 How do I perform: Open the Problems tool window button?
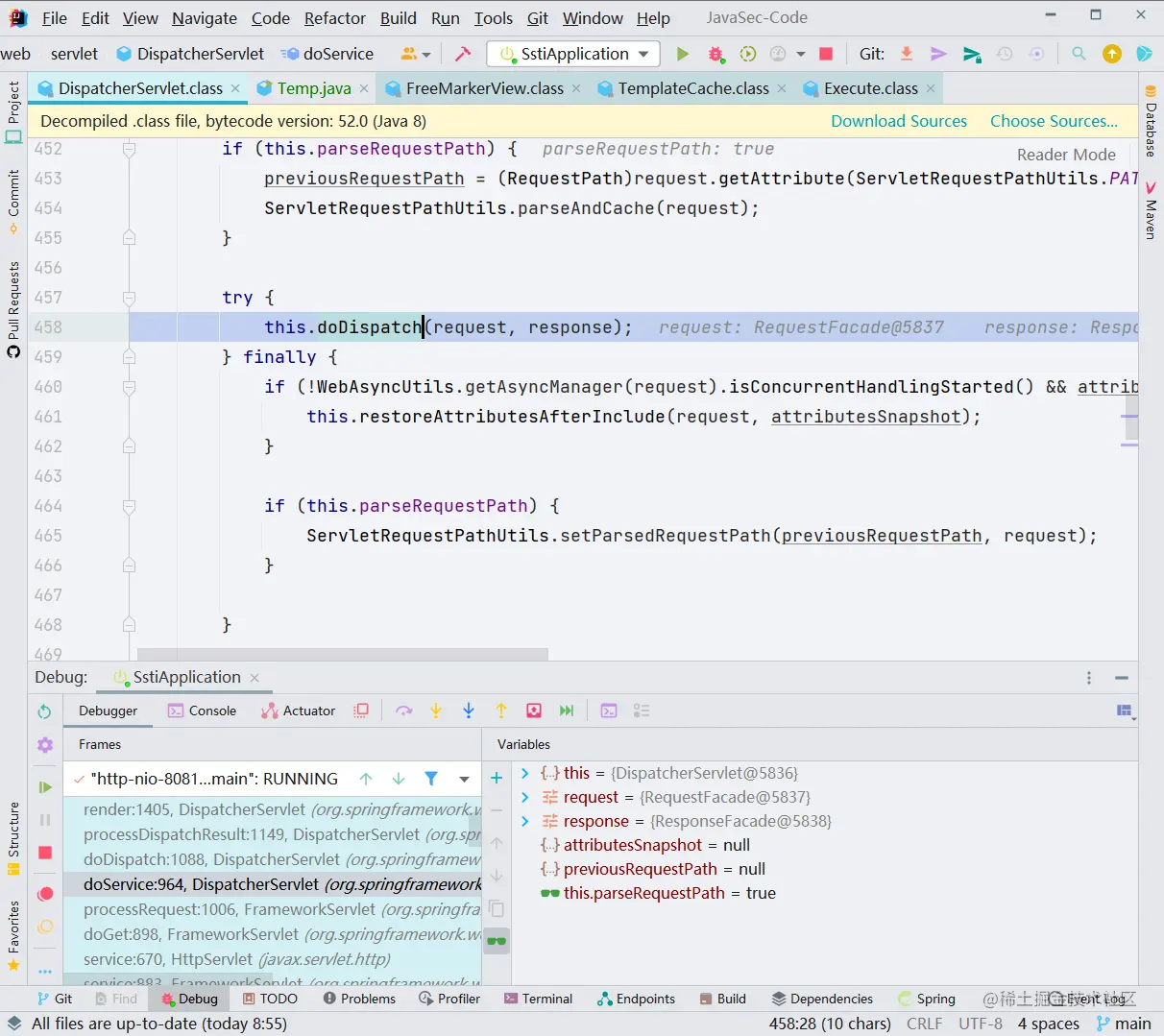pos(359,999)
